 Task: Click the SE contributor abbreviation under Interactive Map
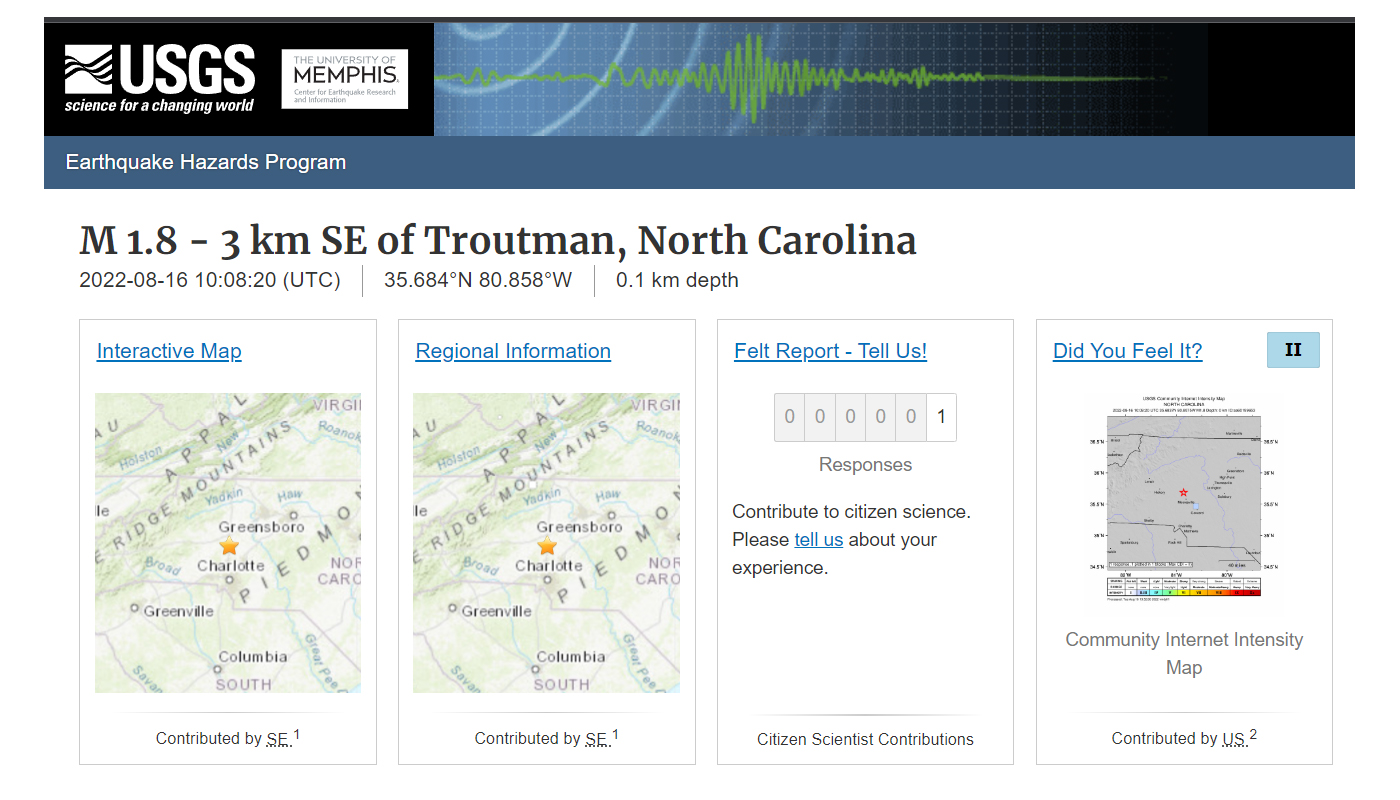click(278, 739)
